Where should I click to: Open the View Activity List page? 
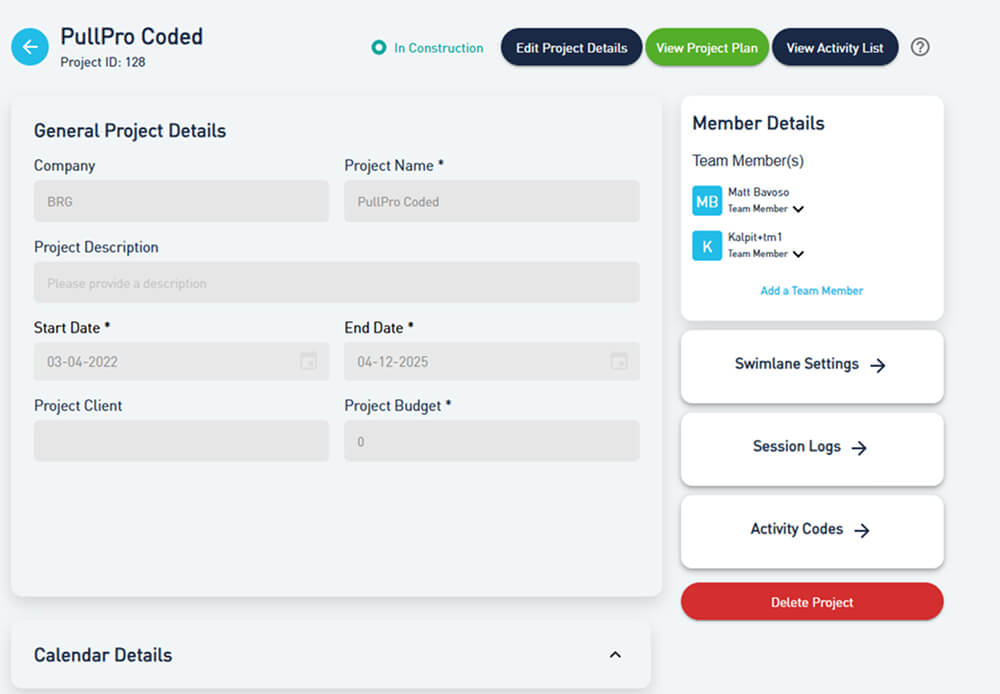point(835,48)
